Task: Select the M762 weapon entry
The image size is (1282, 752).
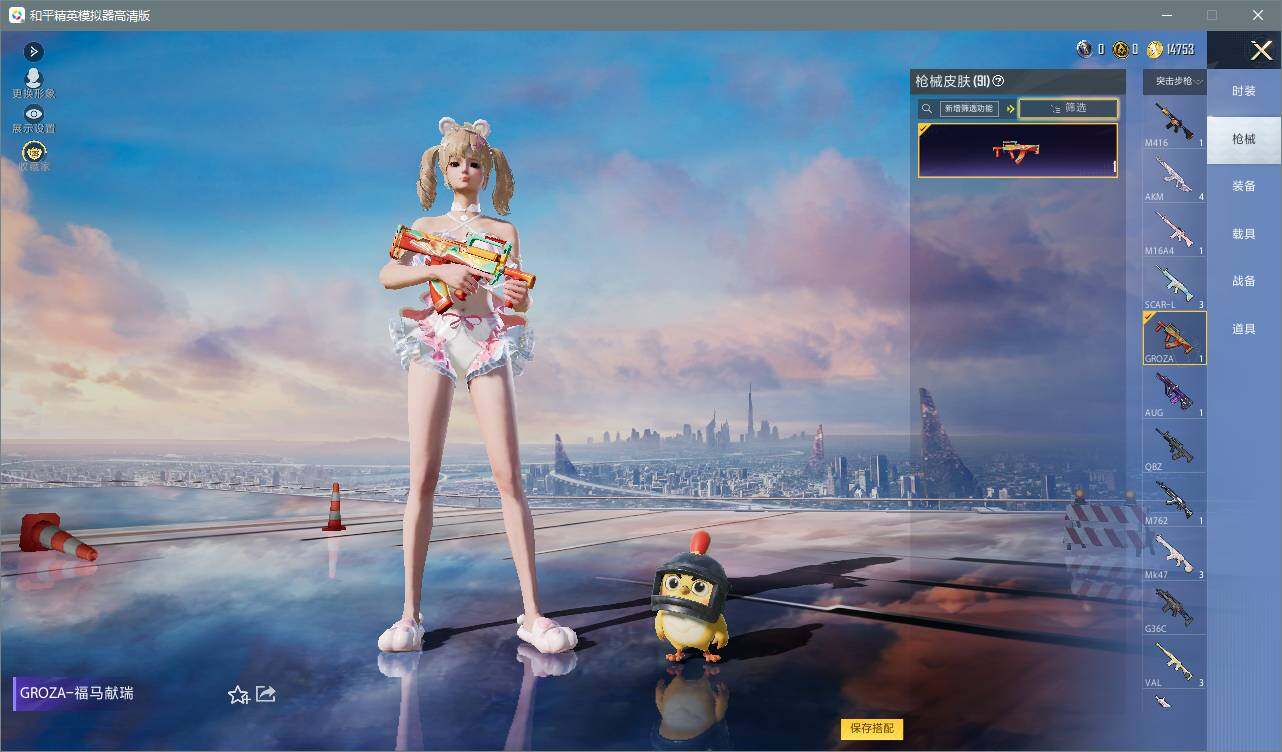Action: click(1175, 501)
